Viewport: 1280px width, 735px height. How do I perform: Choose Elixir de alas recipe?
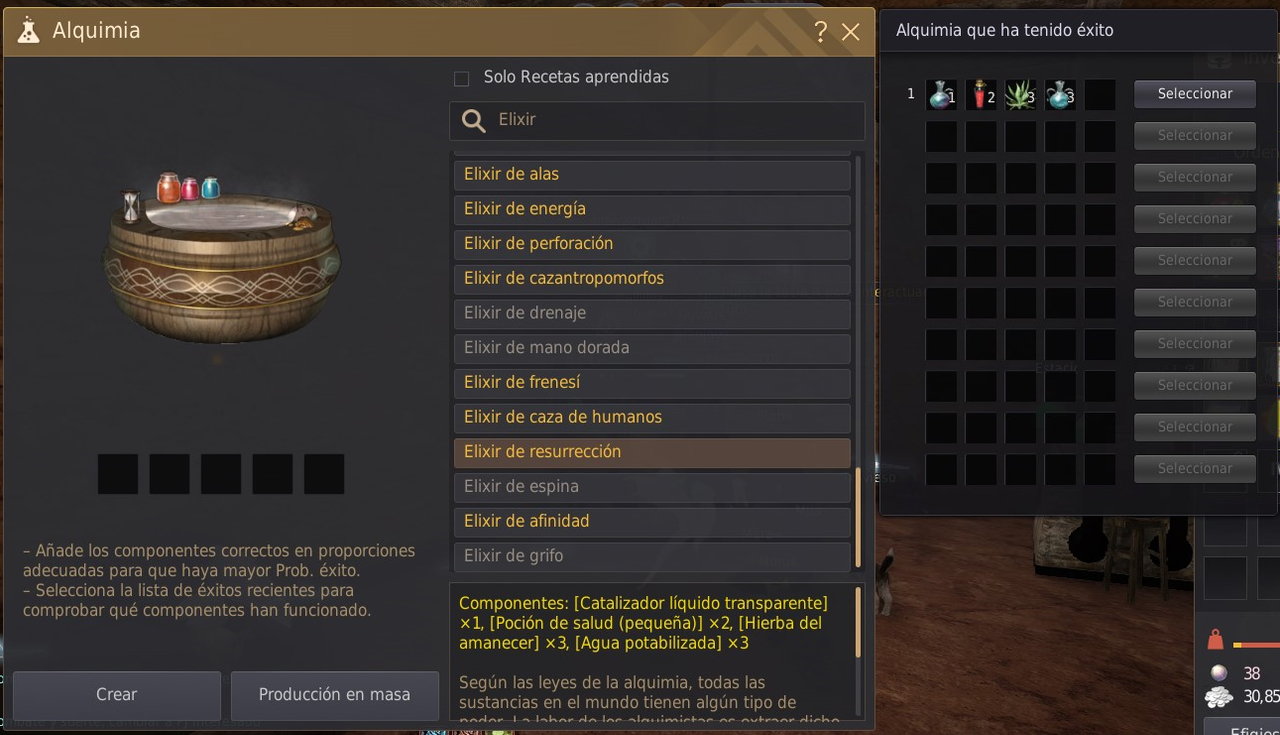tap(652, 175)
